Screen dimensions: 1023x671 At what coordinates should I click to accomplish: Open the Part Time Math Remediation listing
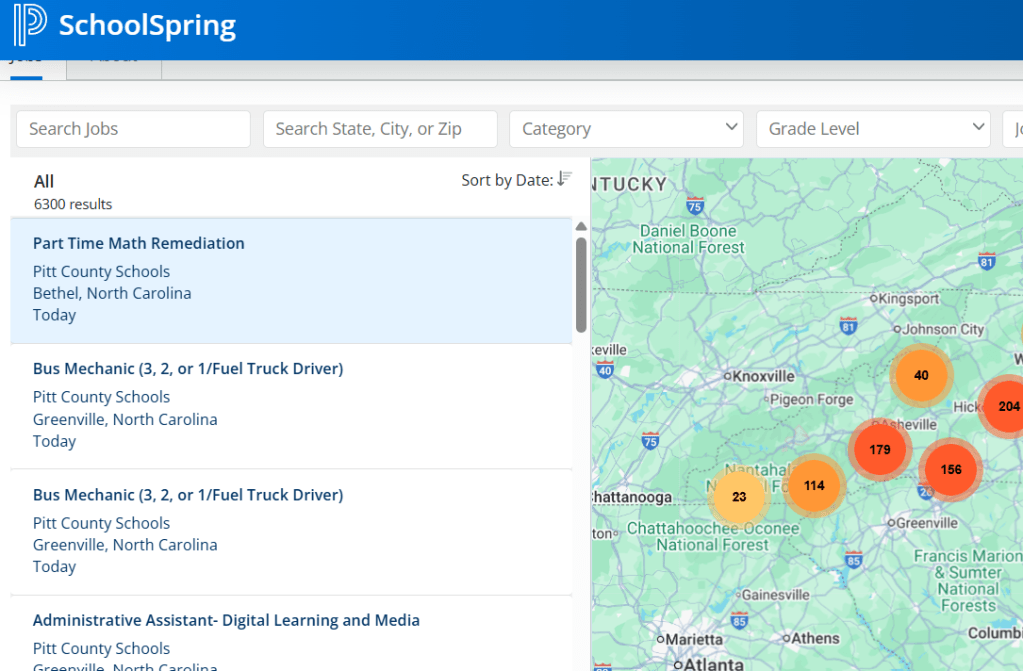tap(139, 243)
